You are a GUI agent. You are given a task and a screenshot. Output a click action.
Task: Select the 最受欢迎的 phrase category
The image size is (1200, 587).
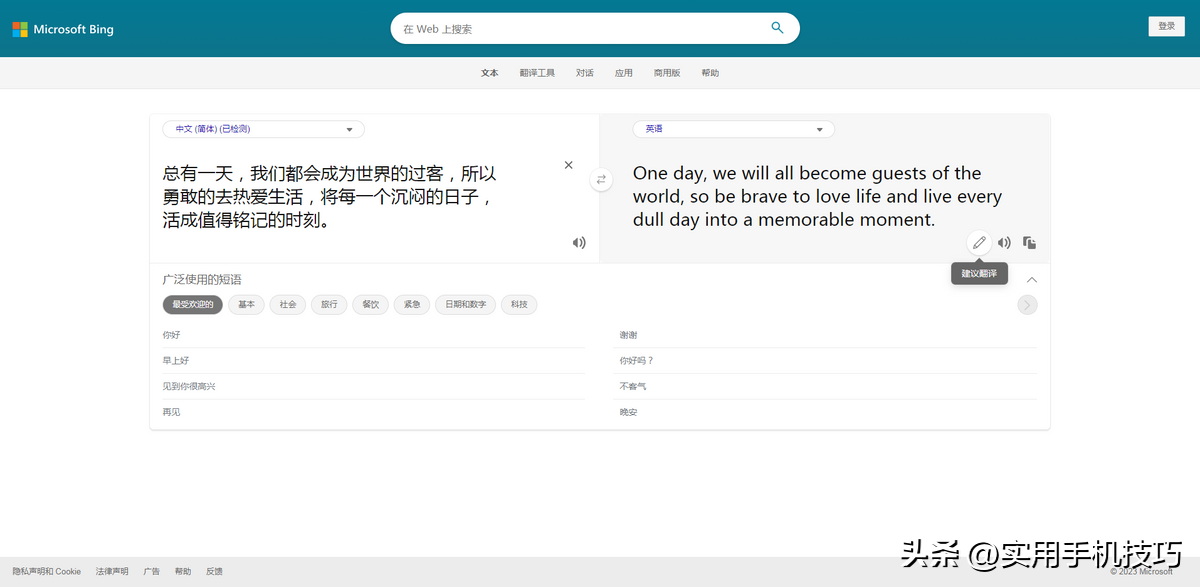tap(192, 305)
